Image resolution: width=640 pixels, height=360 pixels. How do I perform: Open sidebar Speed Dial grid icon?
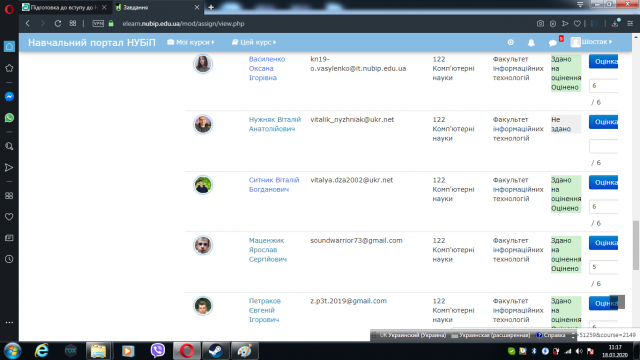(9, 196)
